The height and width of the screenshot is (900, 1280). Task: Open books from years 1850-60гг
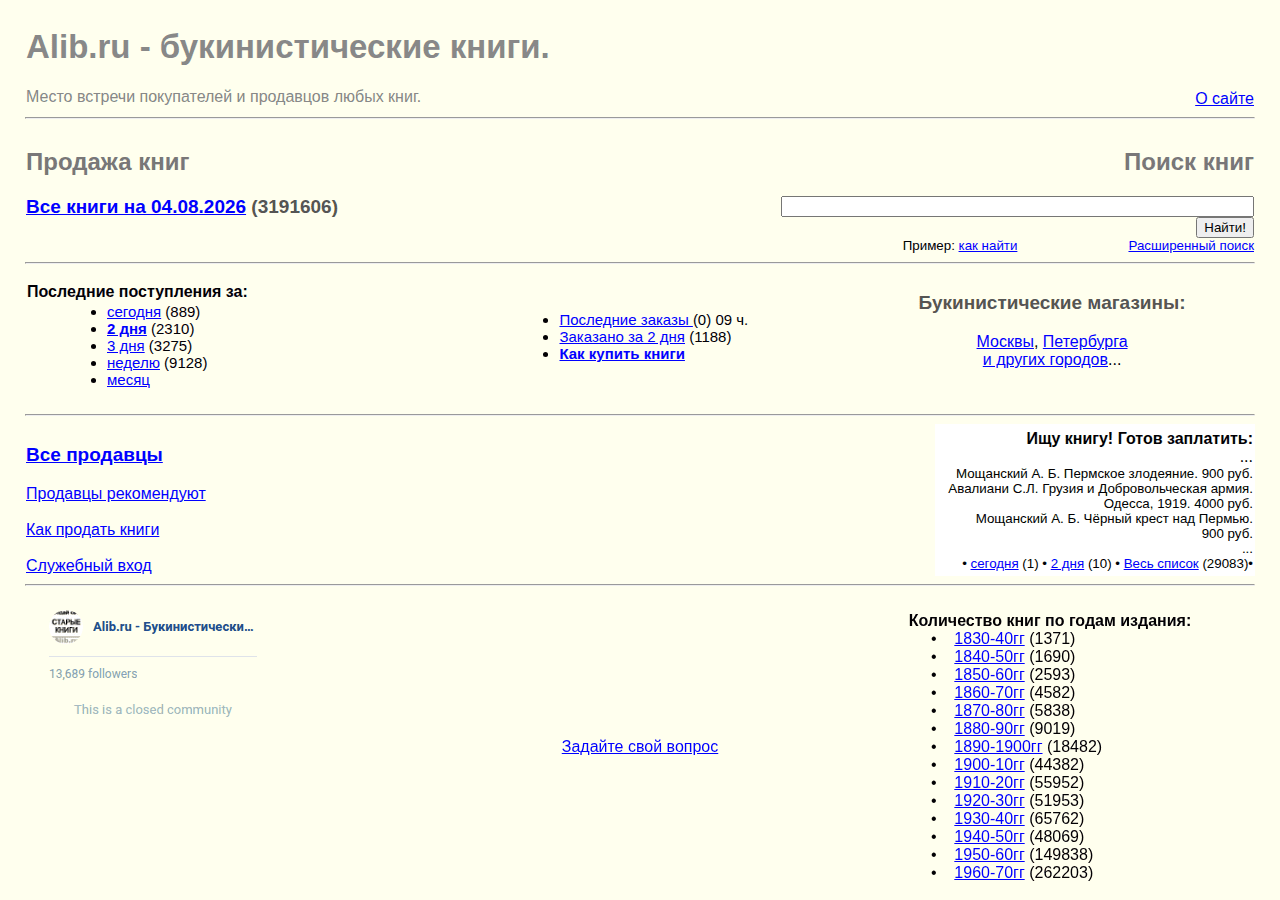pos(989,675)
